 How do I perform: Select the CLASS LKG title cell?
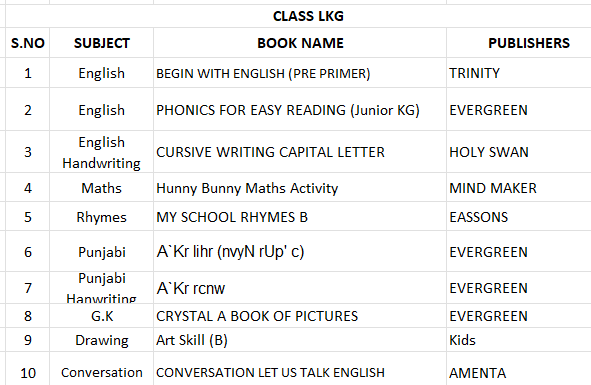click(298, 16)
